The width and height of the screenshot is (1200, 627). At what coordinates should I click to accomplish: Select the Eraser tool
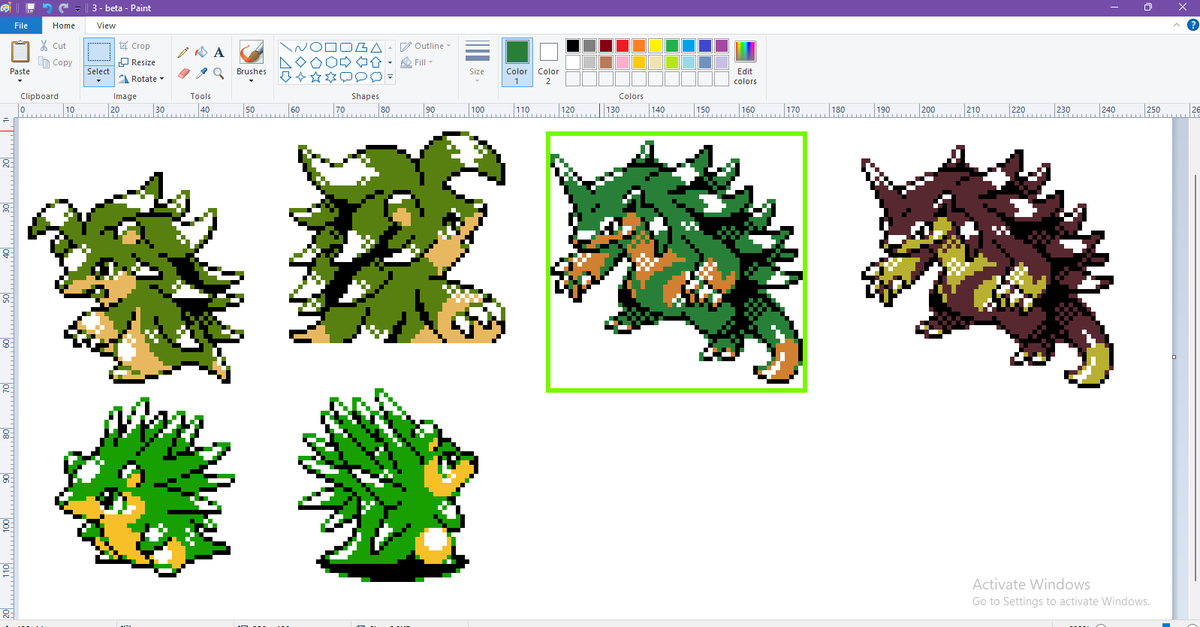(183, 73)
